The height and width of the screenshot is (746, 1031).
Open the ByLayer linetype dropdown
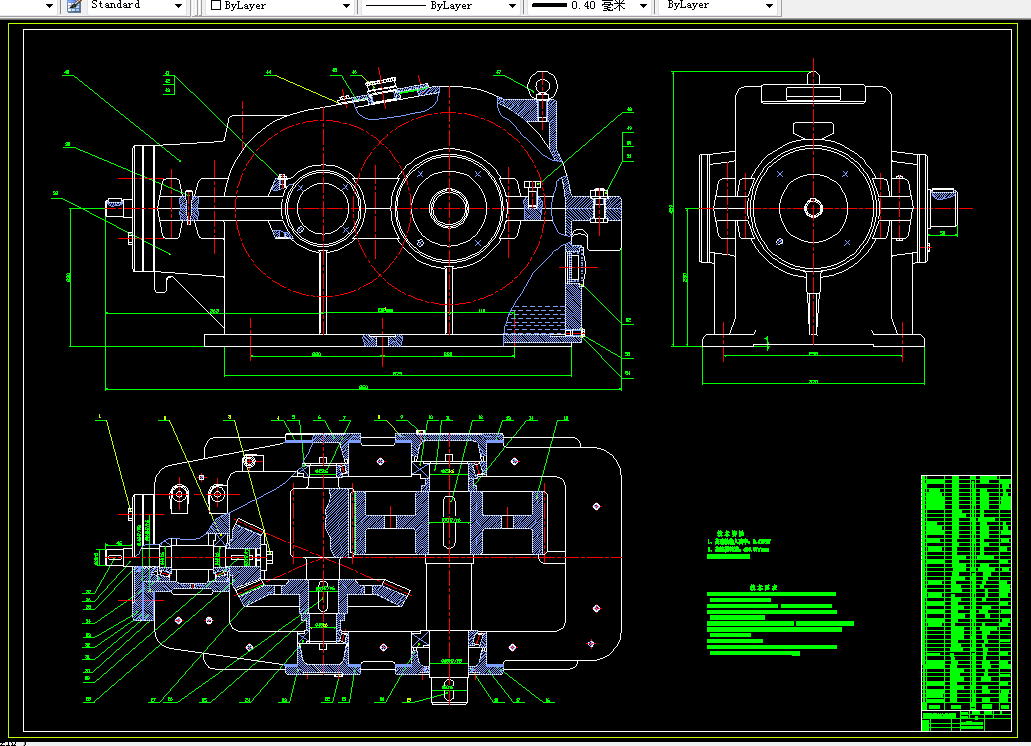[x=512, y=6]
